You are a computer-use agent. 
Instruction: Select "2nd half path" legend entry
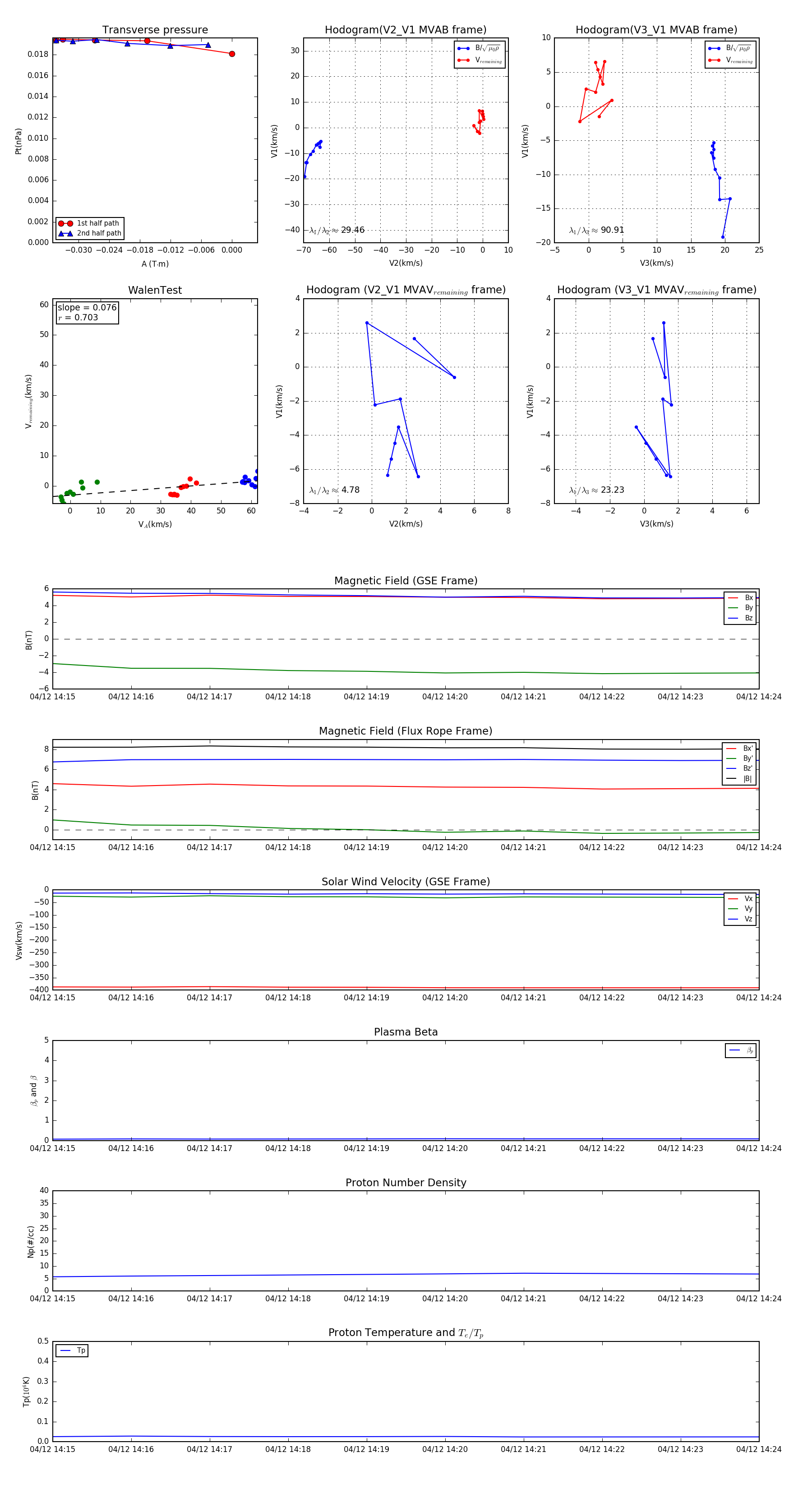click(90, 234)
